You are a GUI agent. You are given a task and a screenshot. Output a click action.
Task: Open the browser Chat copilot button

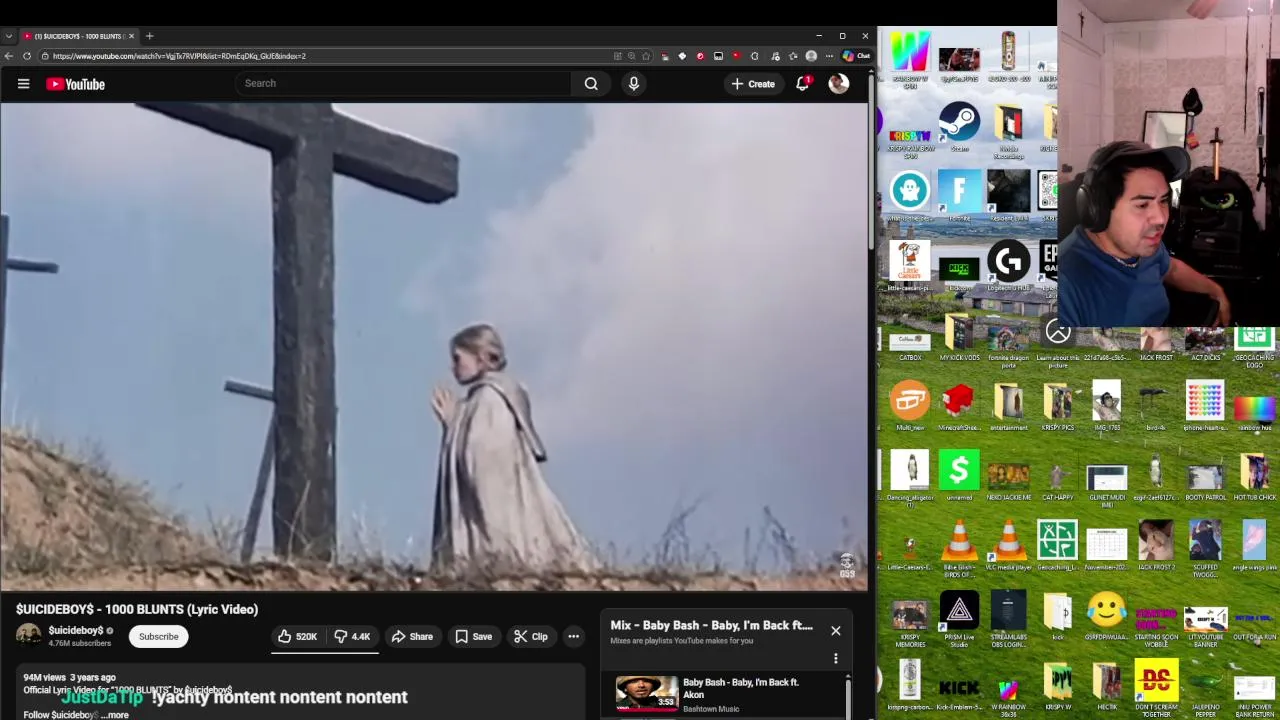857,56
